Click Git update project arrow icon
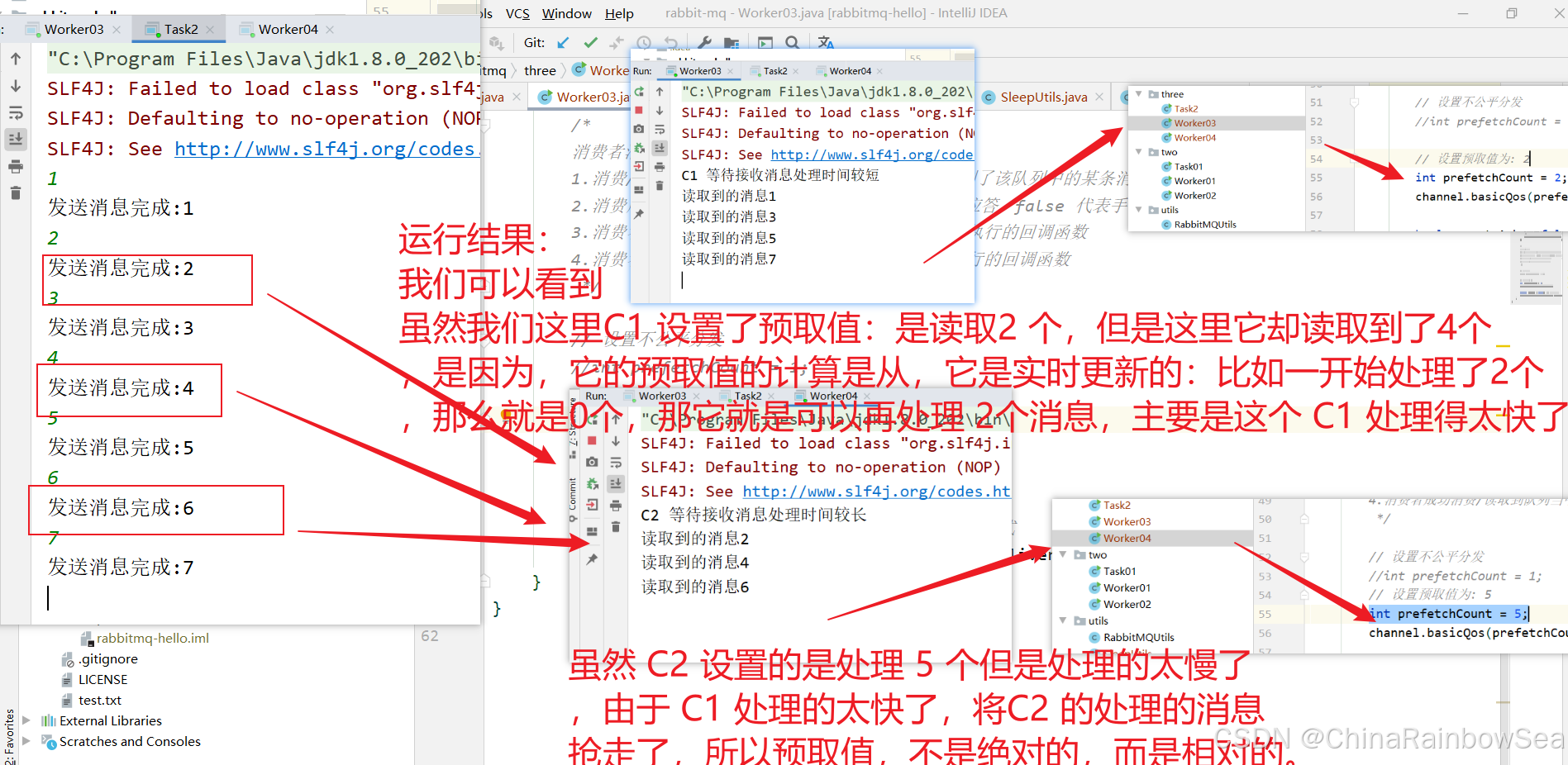This screenshot has height=765, width=1568. click(563, 42)
